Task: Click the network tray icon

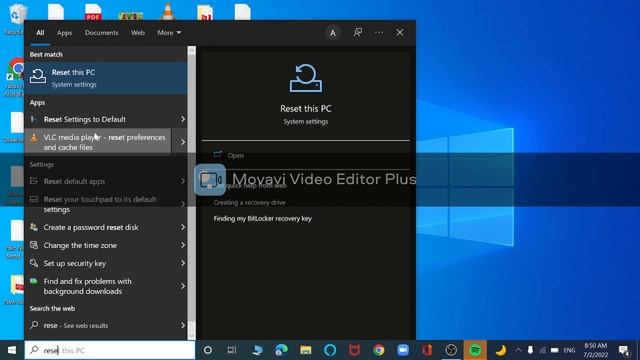Action: [542, 350]
